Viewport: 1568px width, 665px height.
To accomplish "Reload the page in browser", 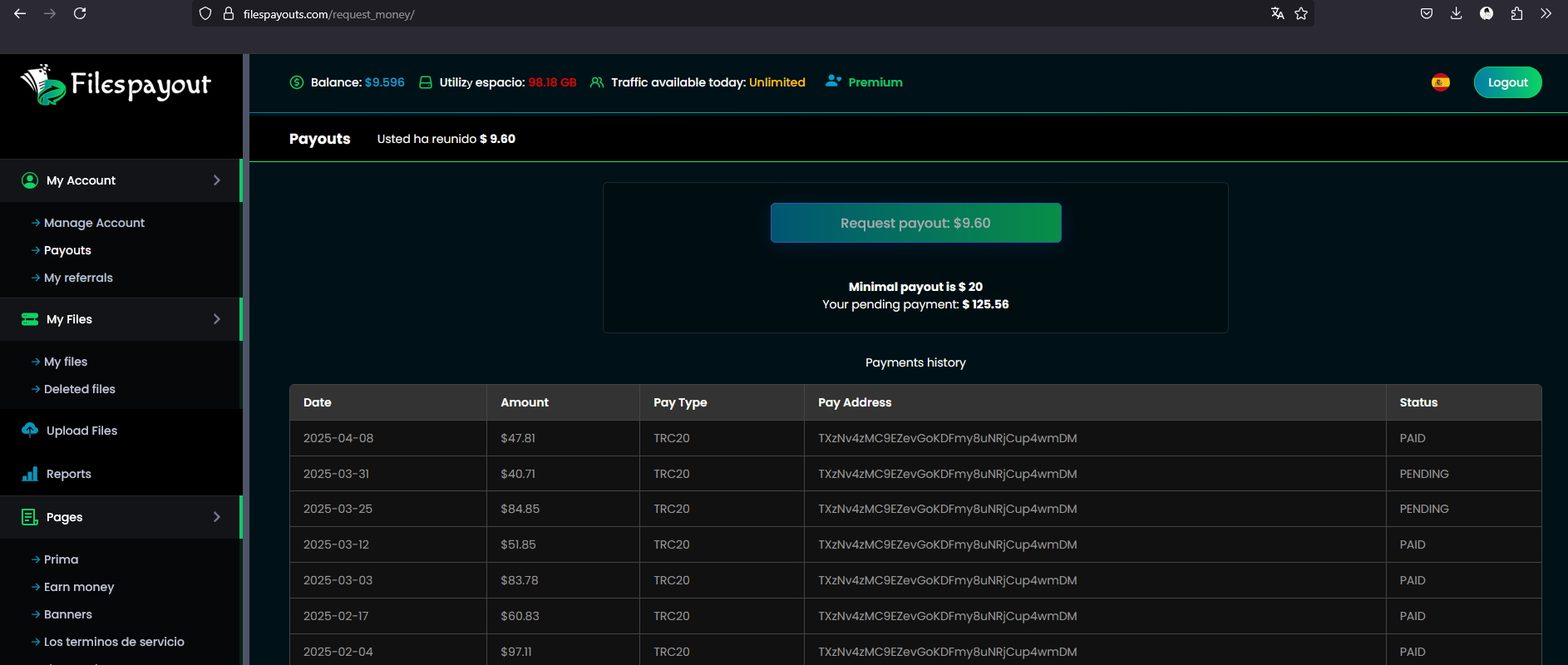I will [x=80, y=13].
